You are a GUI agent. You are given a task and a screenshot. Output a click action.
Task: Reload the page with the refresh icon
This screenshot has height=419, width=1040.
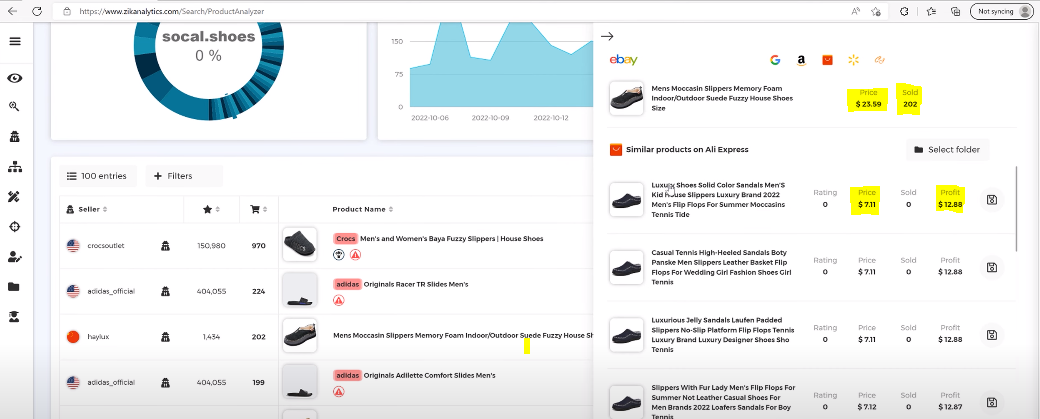tap(37, 11)
